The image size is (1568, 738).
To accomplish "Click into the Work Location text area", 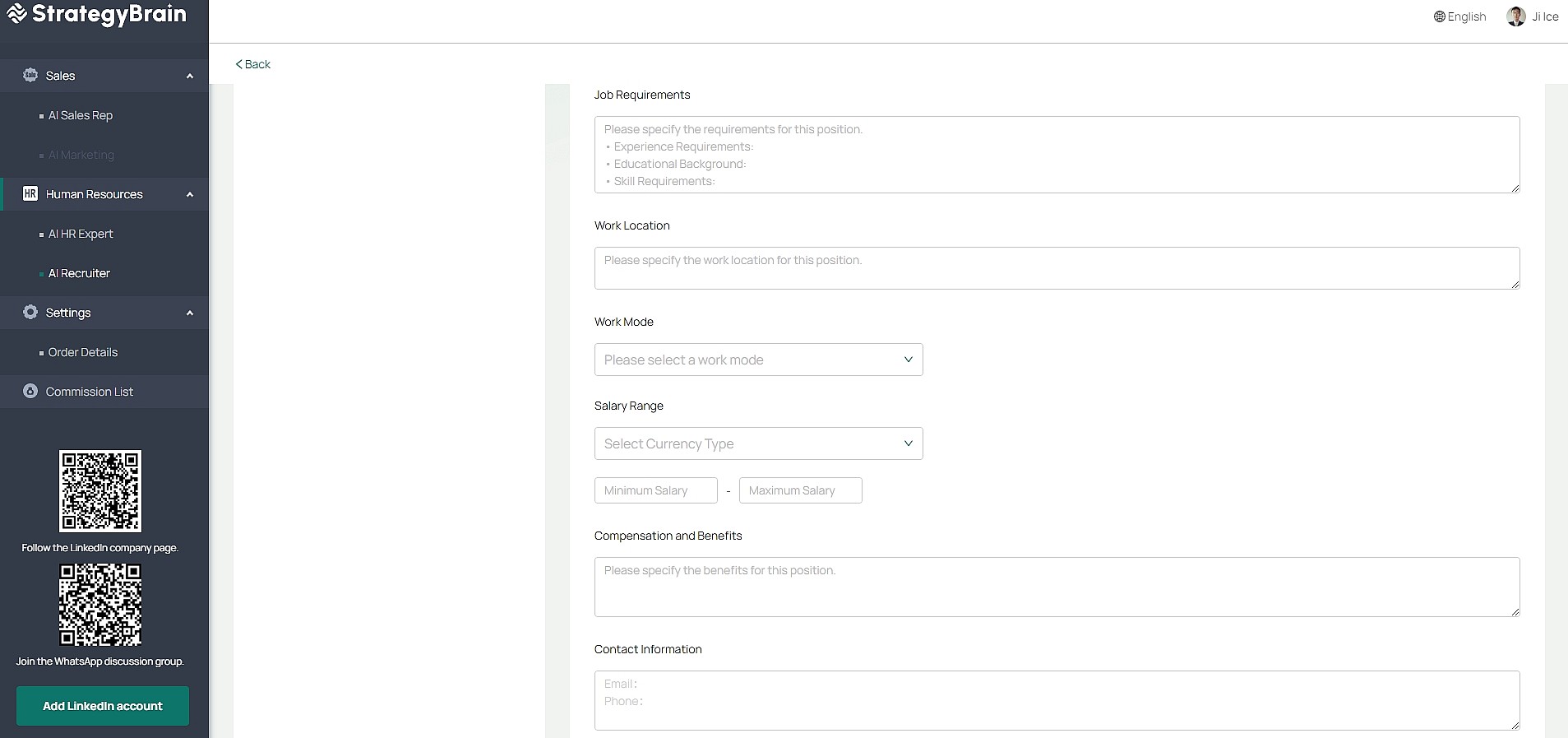I will click(1057, 268).
